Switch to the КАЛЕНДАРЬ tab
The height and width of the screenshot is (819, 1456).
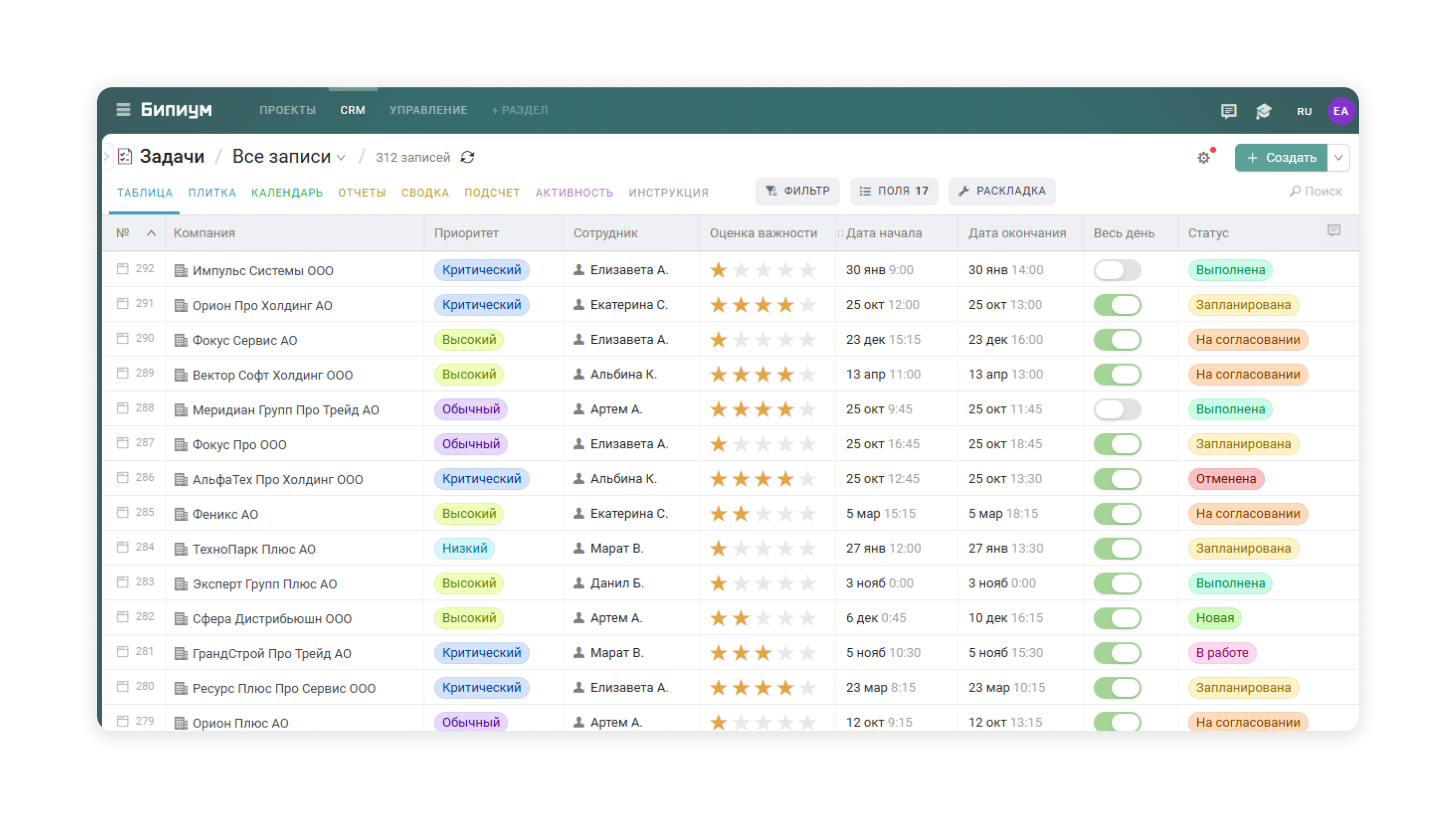[x=287, y=193]
